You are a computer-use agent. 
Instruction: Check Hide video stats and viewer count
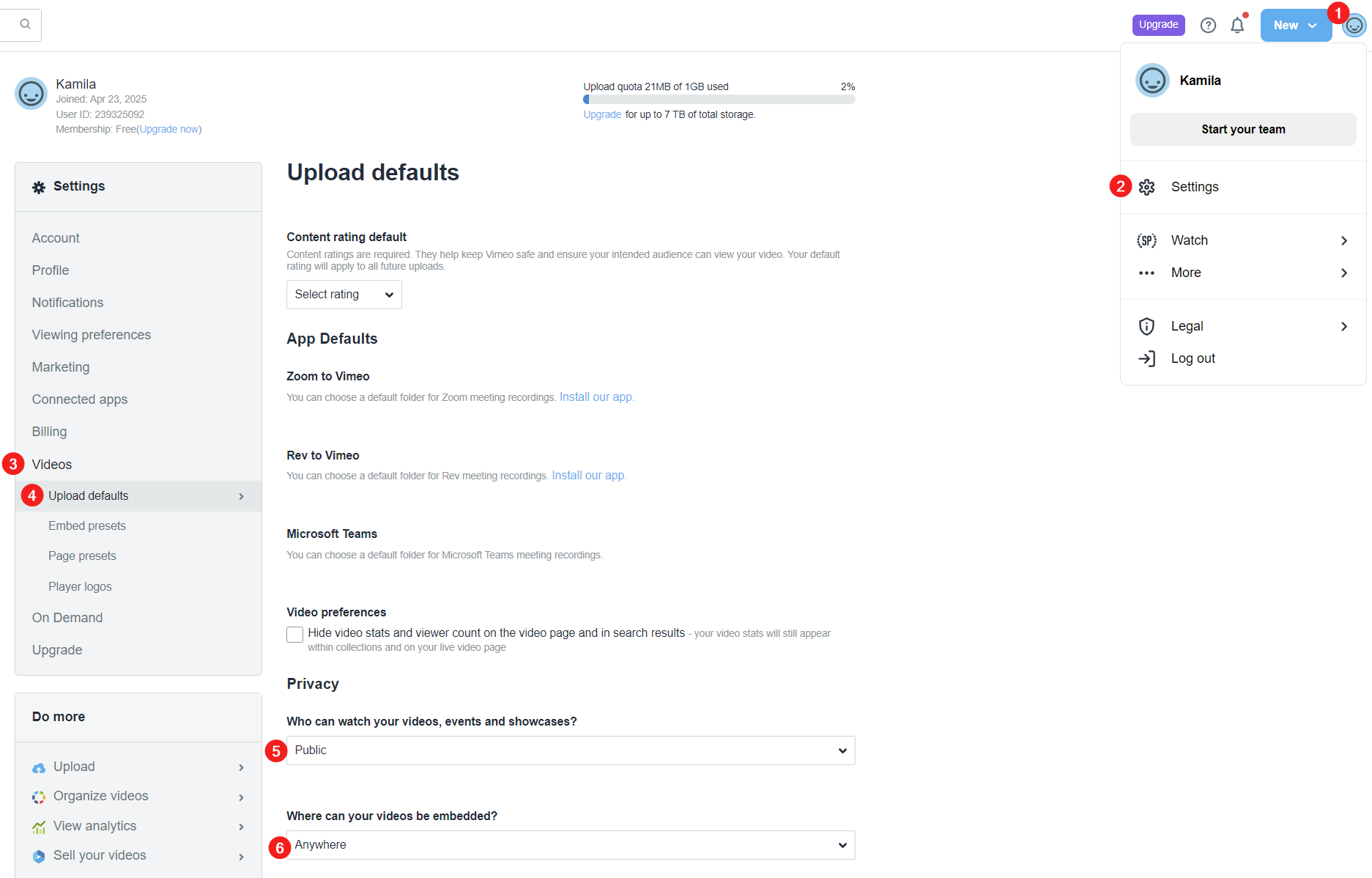(294, 635)
